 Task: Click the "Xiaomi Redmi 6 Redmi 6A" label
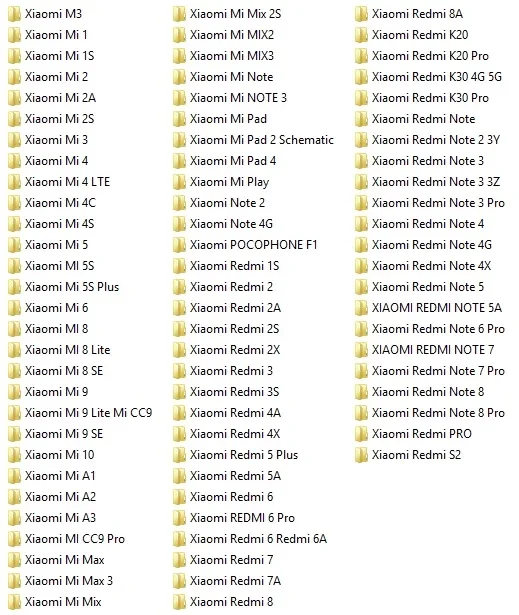(259, 539)
